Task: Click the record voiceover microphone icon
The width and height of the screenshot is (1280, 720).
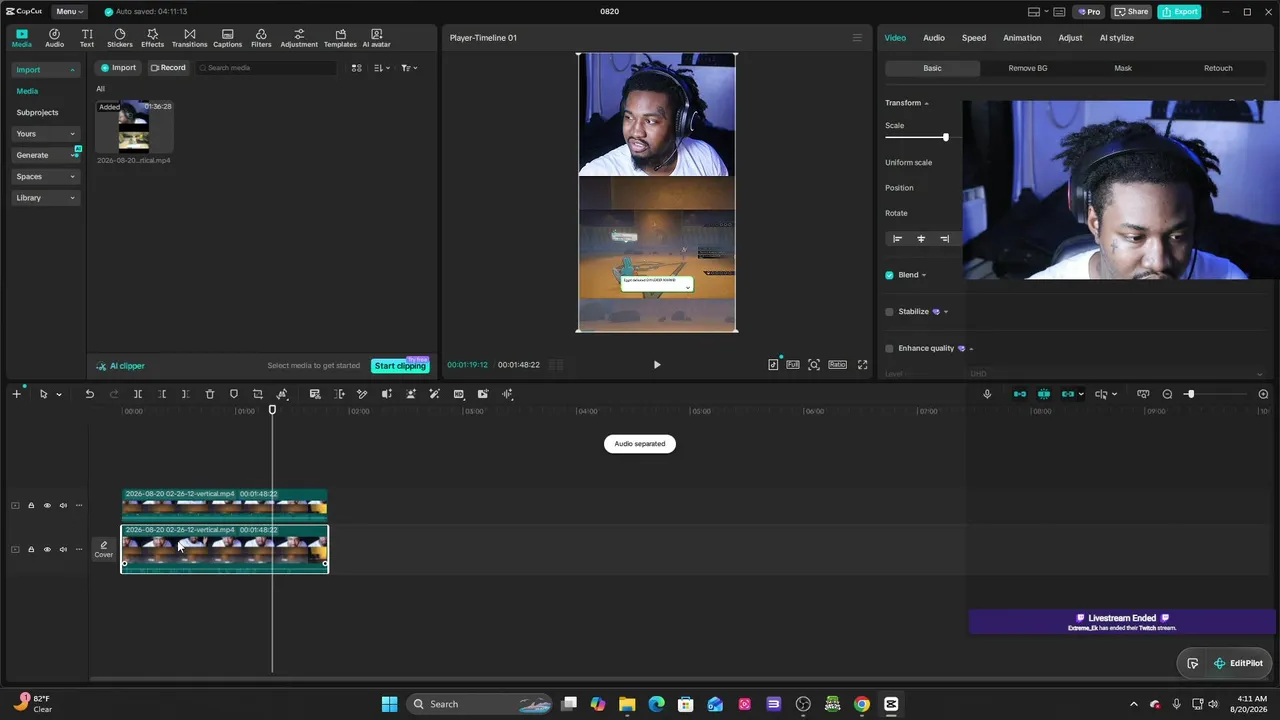Action: (x=987, y=394)
